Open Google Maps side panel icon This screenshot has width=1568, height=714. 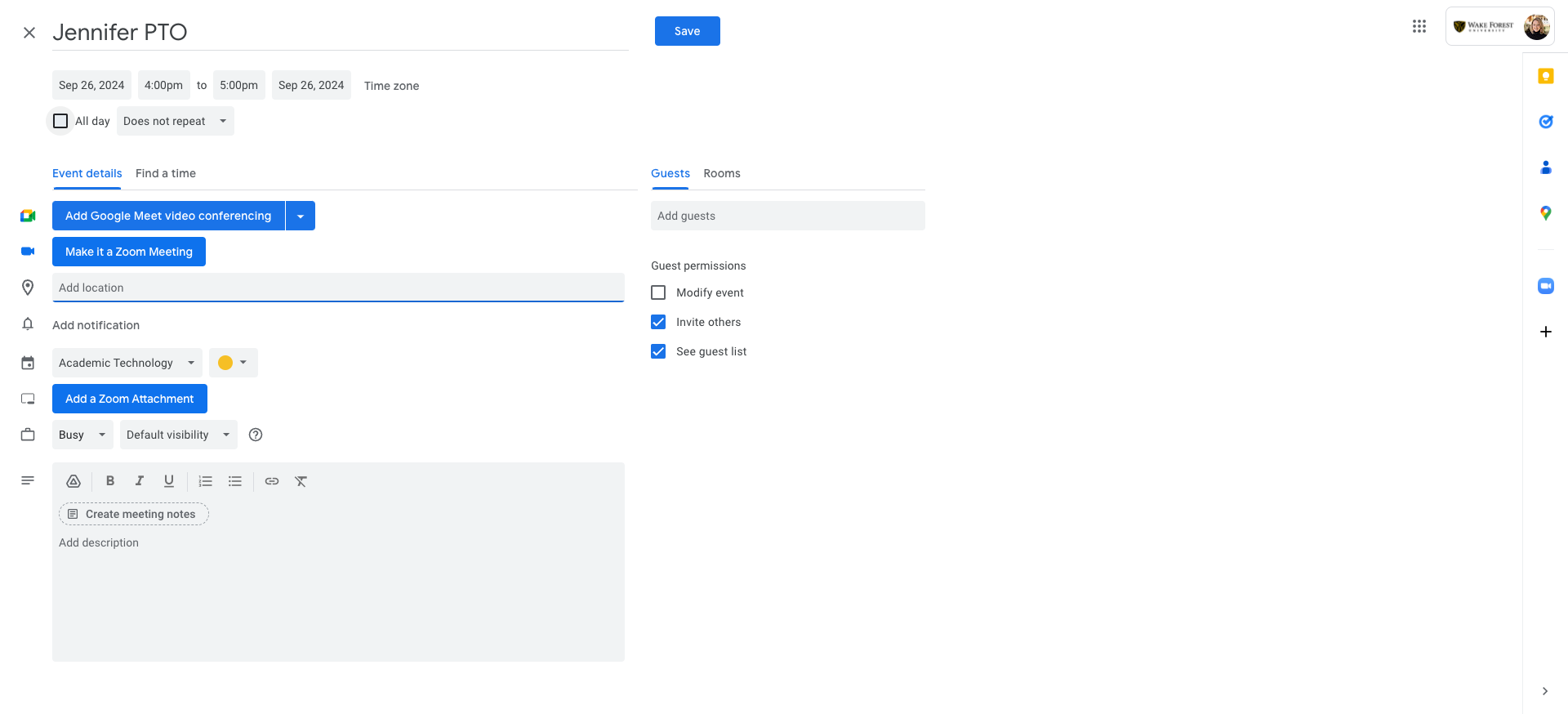[1545, 213]
